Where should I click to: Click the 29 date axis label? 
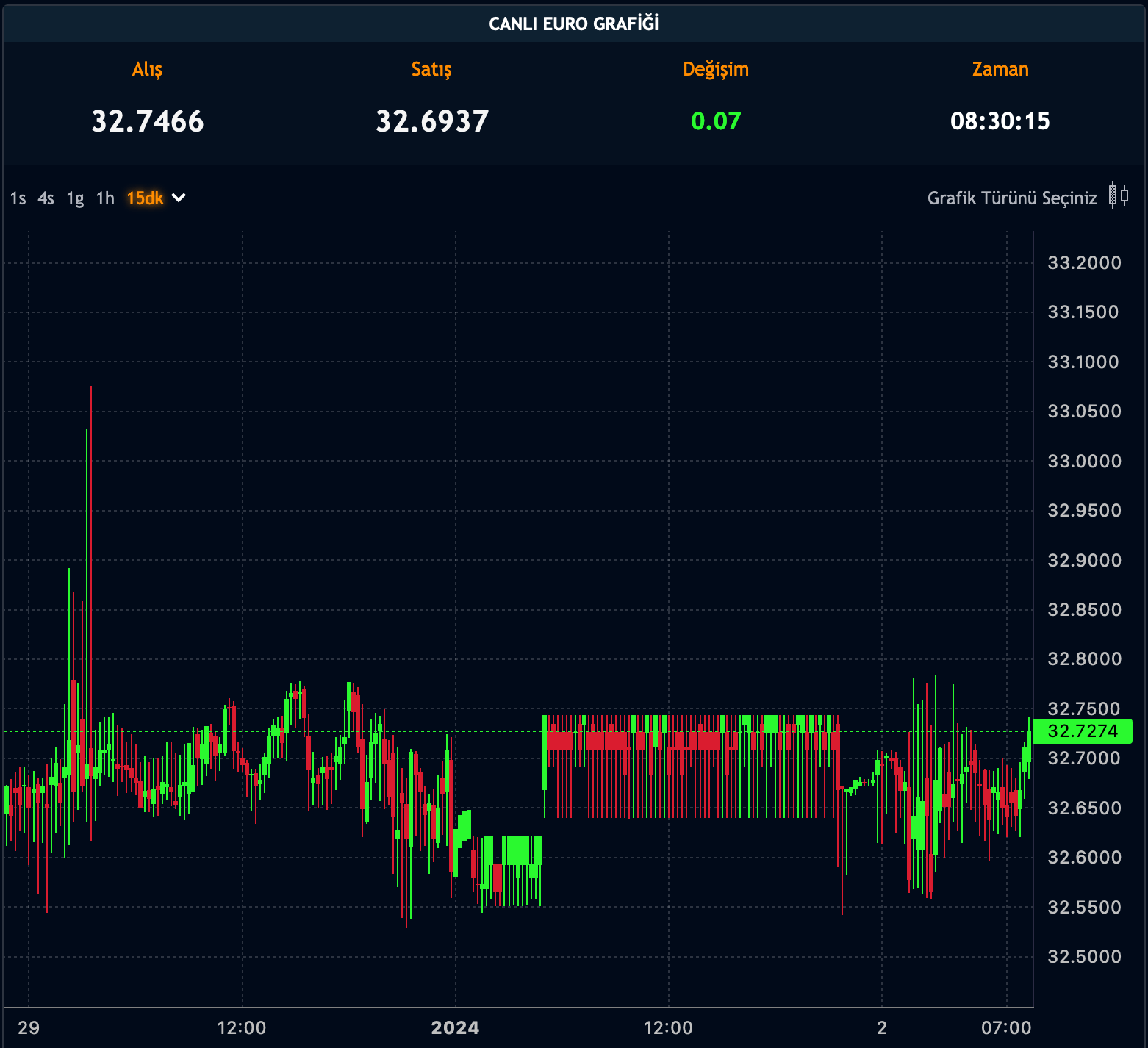[29, 1028]
